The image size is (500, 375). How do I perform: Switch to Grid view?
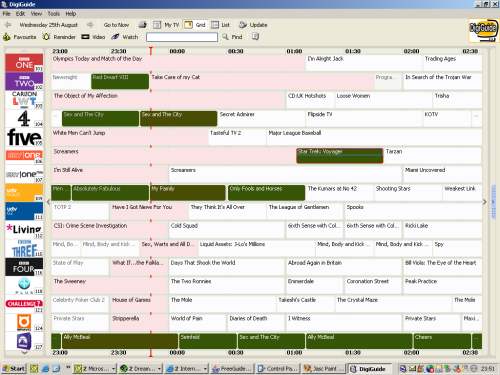195,25
